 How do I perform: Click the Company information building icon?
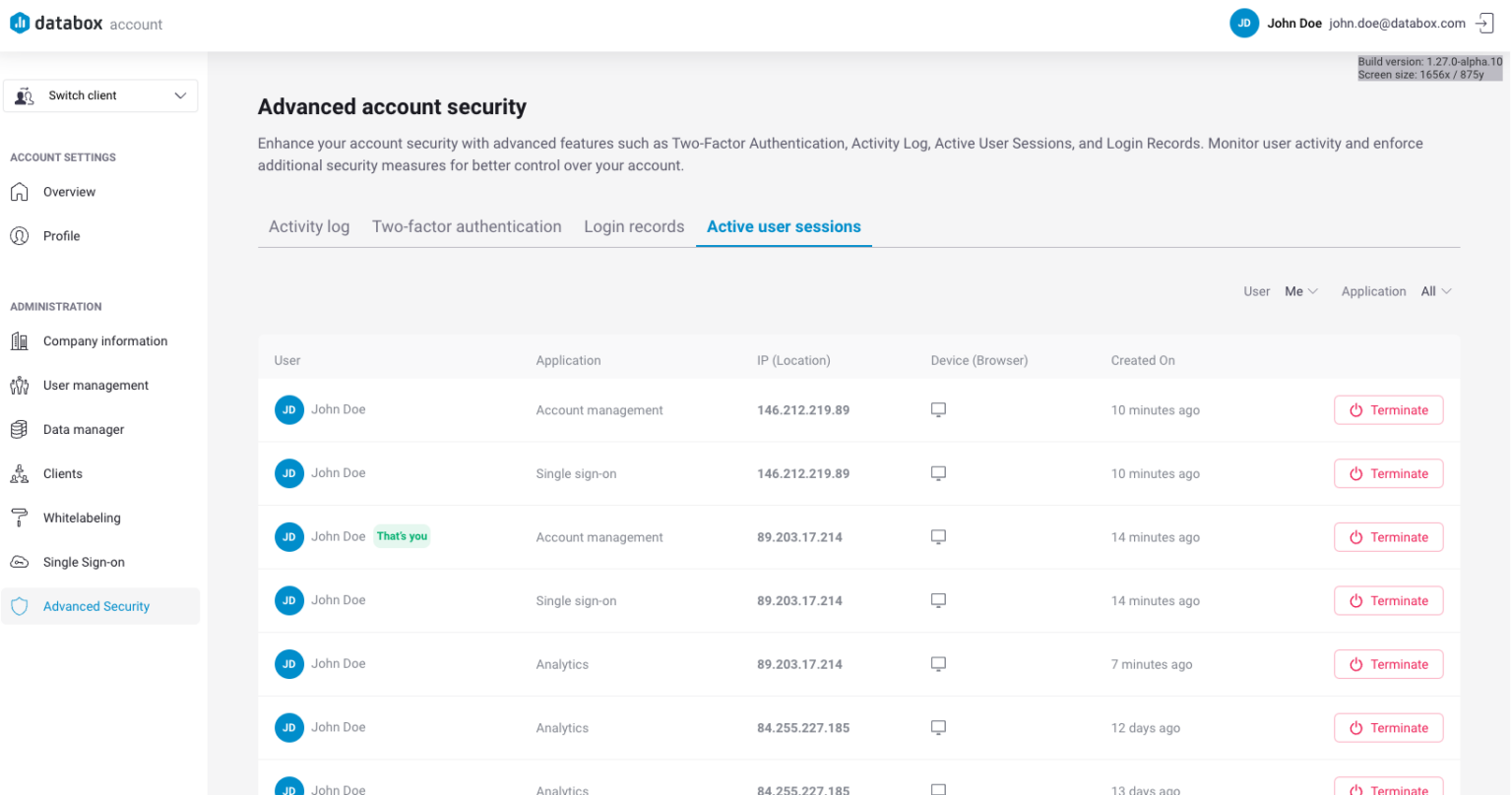(x=19, y=341)
